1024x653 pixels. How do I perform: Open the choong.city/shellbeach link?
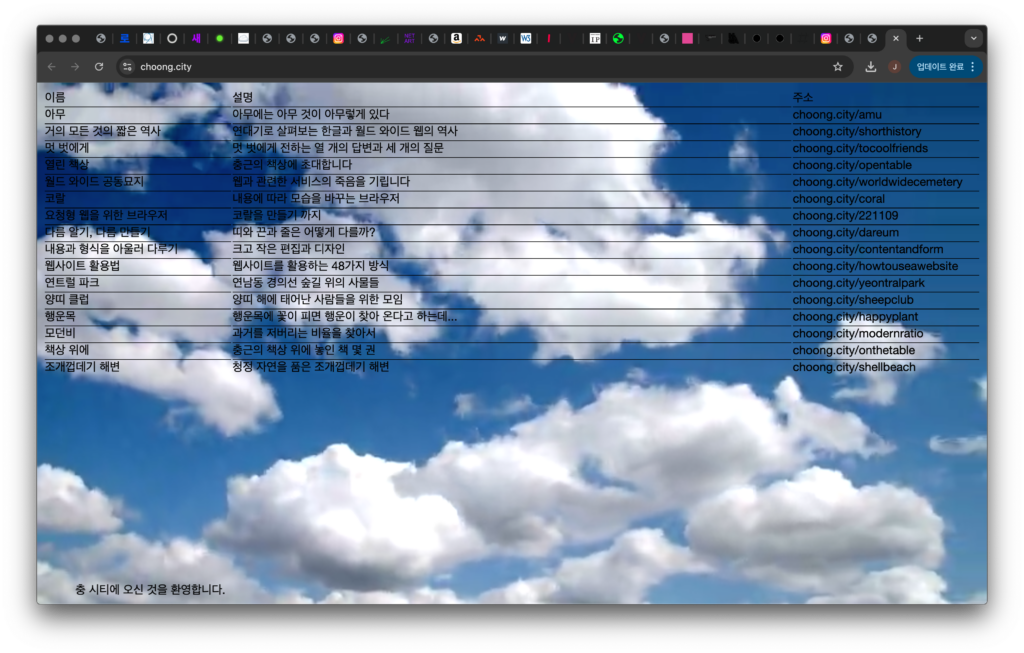(853, 367)
